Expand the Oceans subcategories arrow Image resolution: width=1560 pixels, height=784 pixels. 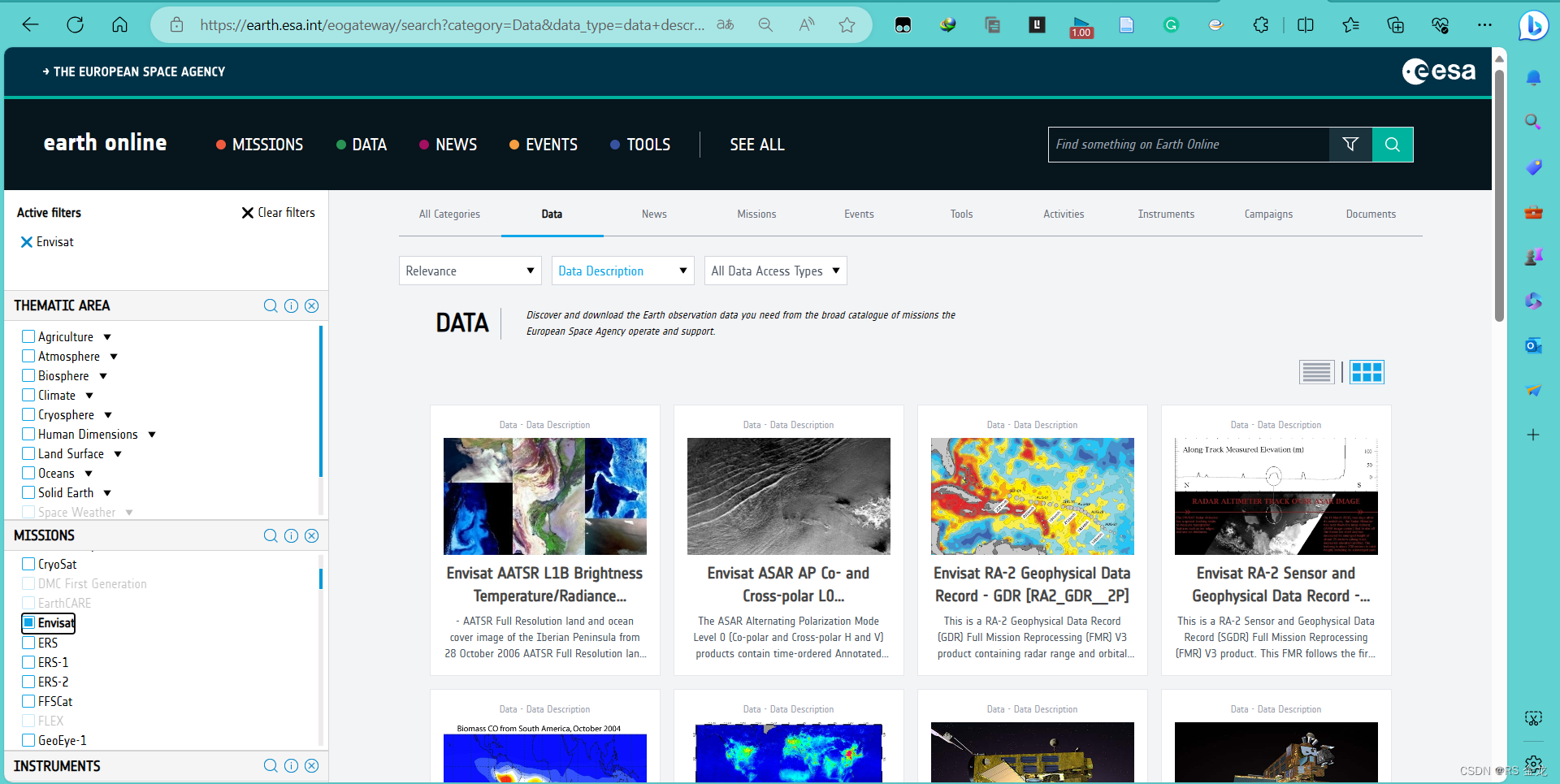click(x=89, y=474)
